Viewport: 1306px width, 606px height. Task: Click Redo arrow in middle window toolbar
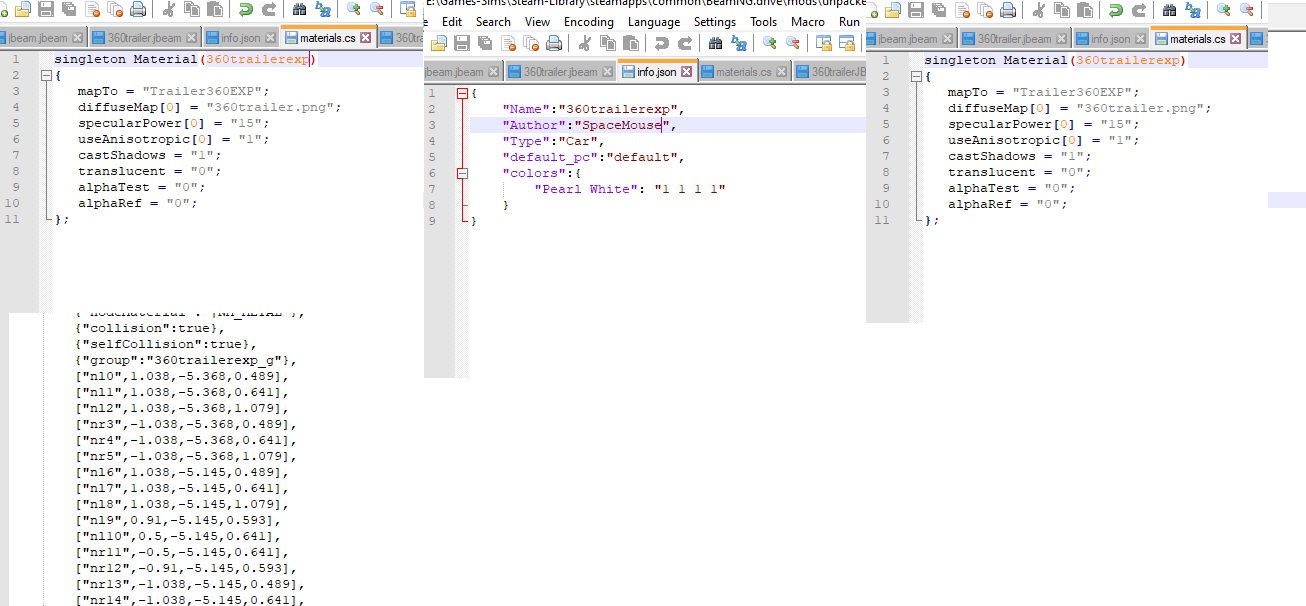685,43
